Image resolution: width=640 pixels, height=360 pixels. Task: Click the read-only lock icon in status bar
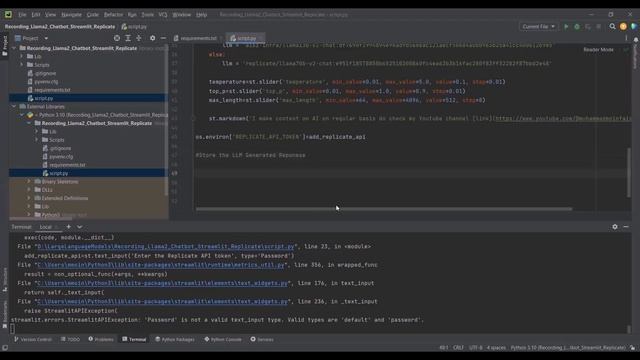pos(632,348)
